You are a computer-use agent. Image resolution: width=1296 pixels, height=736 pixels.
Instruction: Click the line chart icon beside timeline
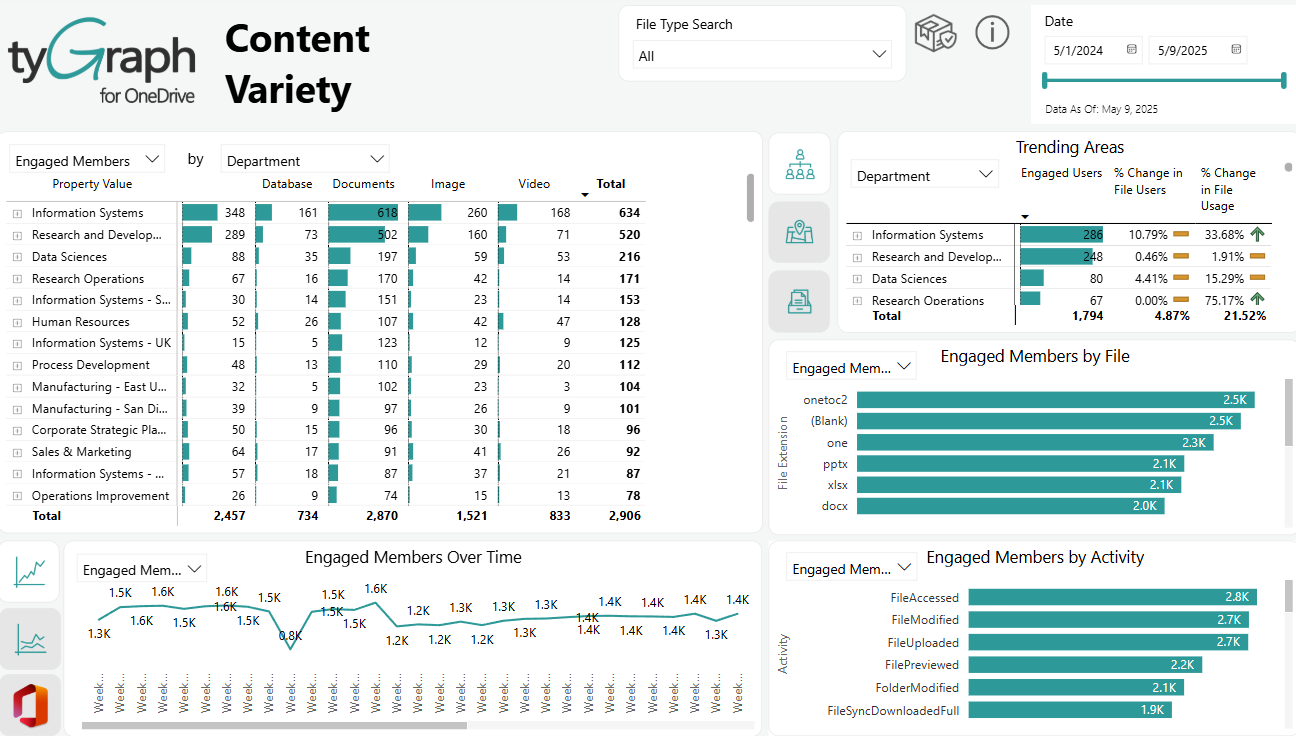30,572
